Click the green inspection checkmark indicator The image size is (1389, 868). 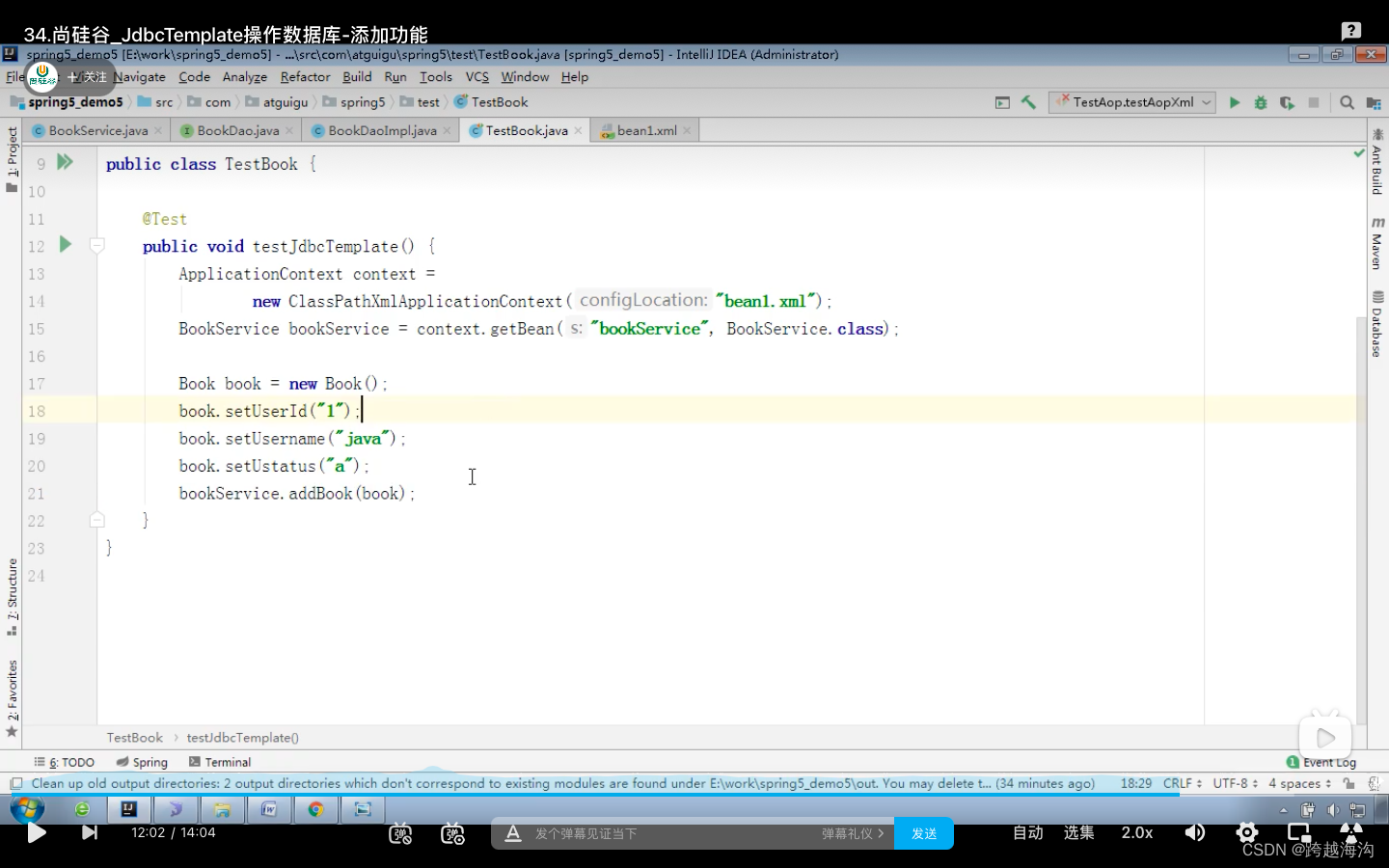[1359, 153]
